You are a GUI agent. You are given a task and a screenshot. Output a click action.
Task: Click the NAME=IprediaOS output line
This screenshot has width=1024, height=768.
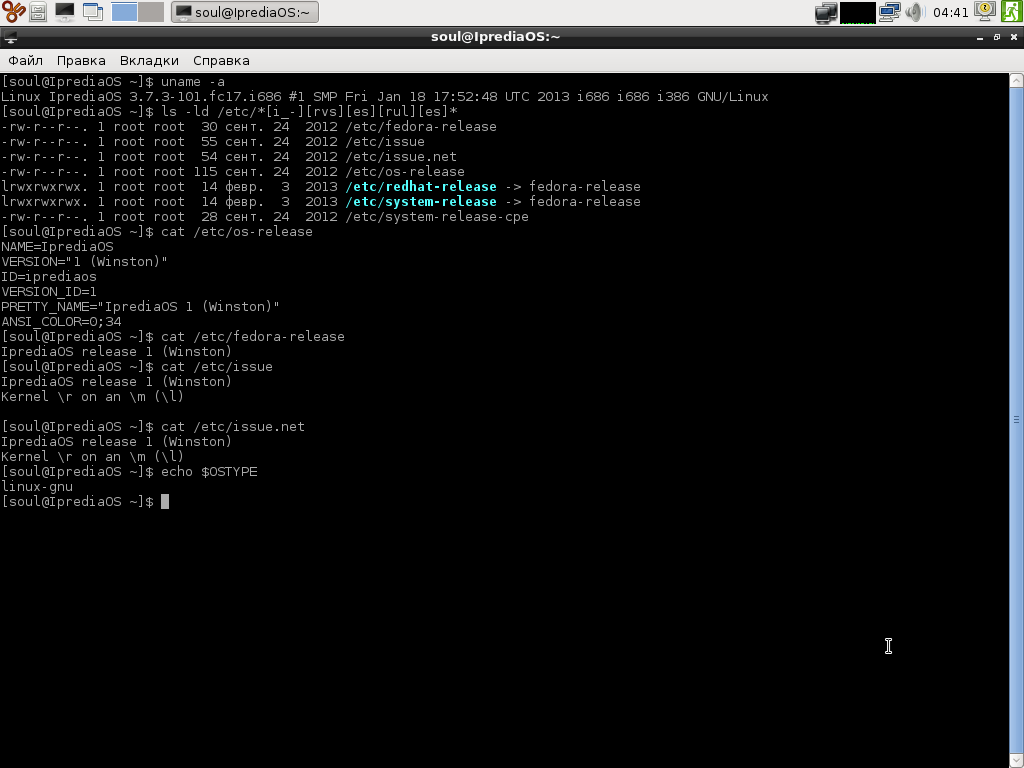point(57,247)
